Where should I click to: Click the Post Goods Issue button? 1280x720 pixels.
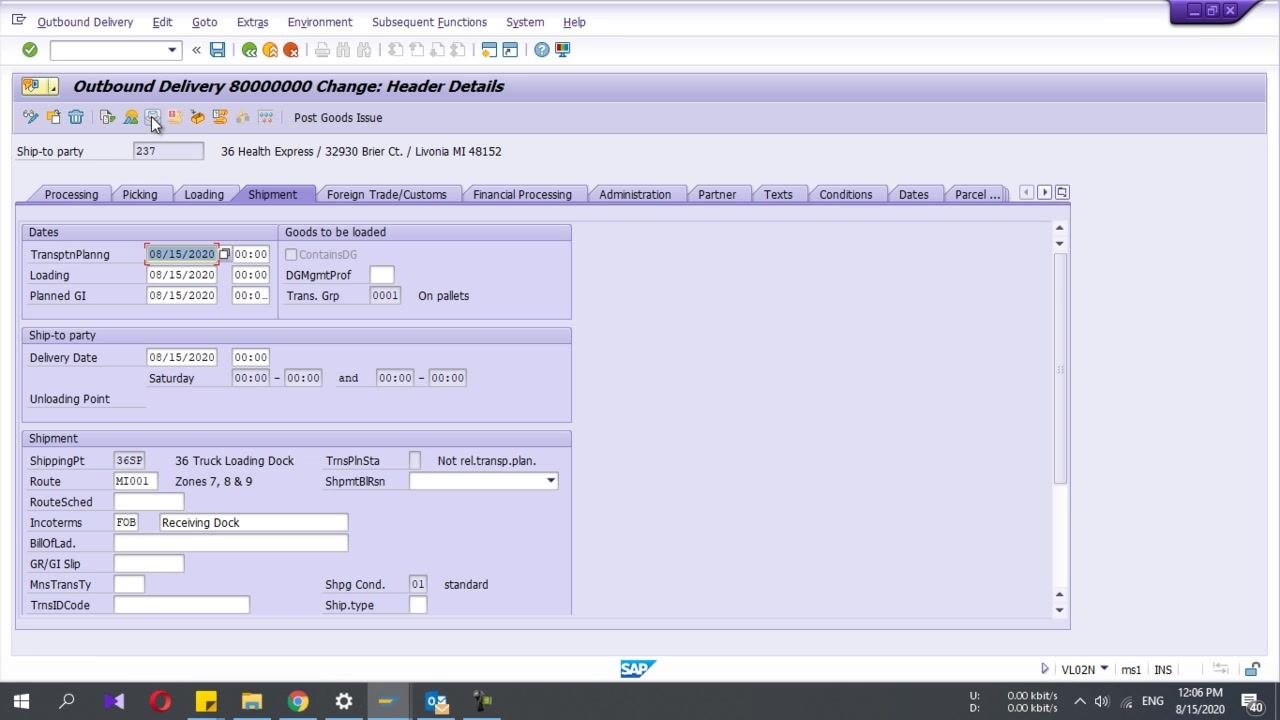[338, 117]
